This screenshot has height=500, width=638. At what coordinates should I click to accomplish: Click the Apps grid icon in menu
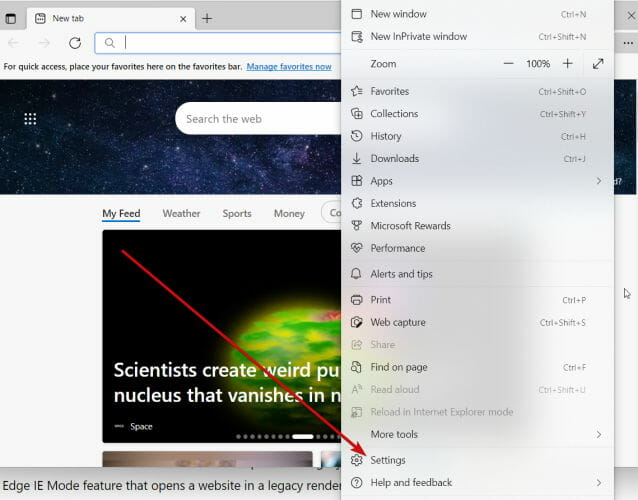pyautogui.click(x=357, y=181)
